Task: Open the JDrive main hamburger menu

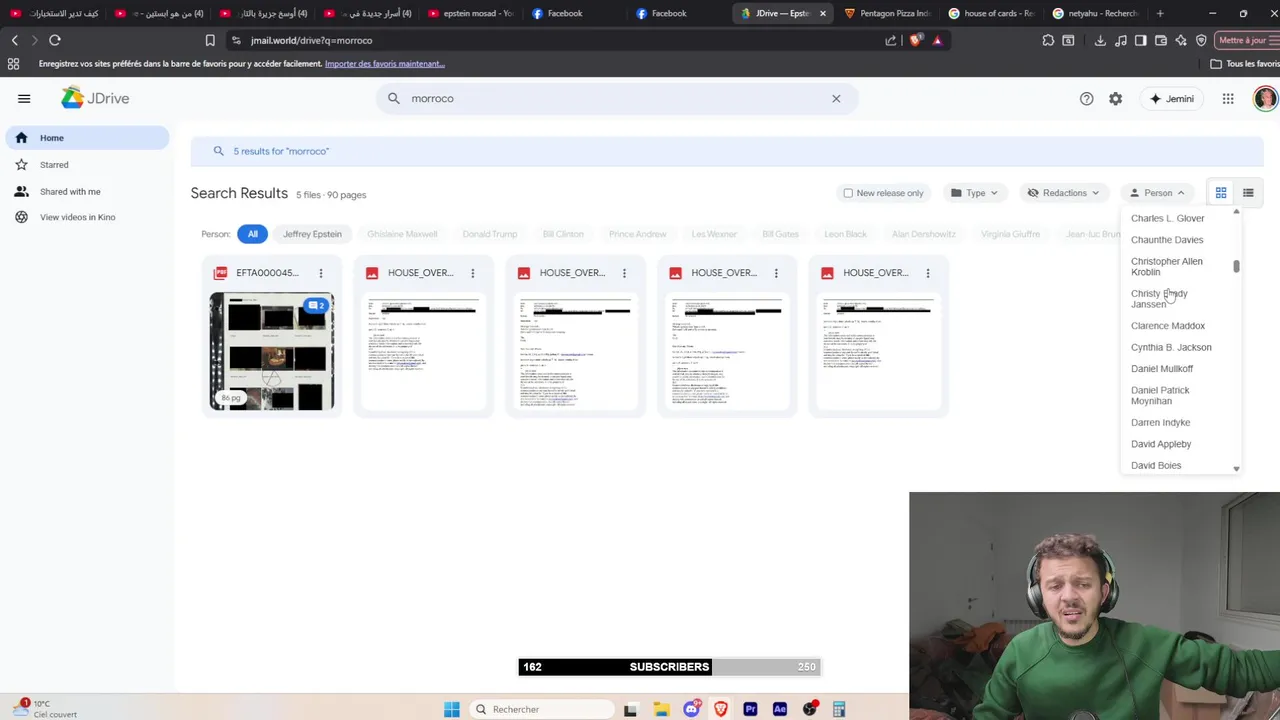Action: coord(24,98)
